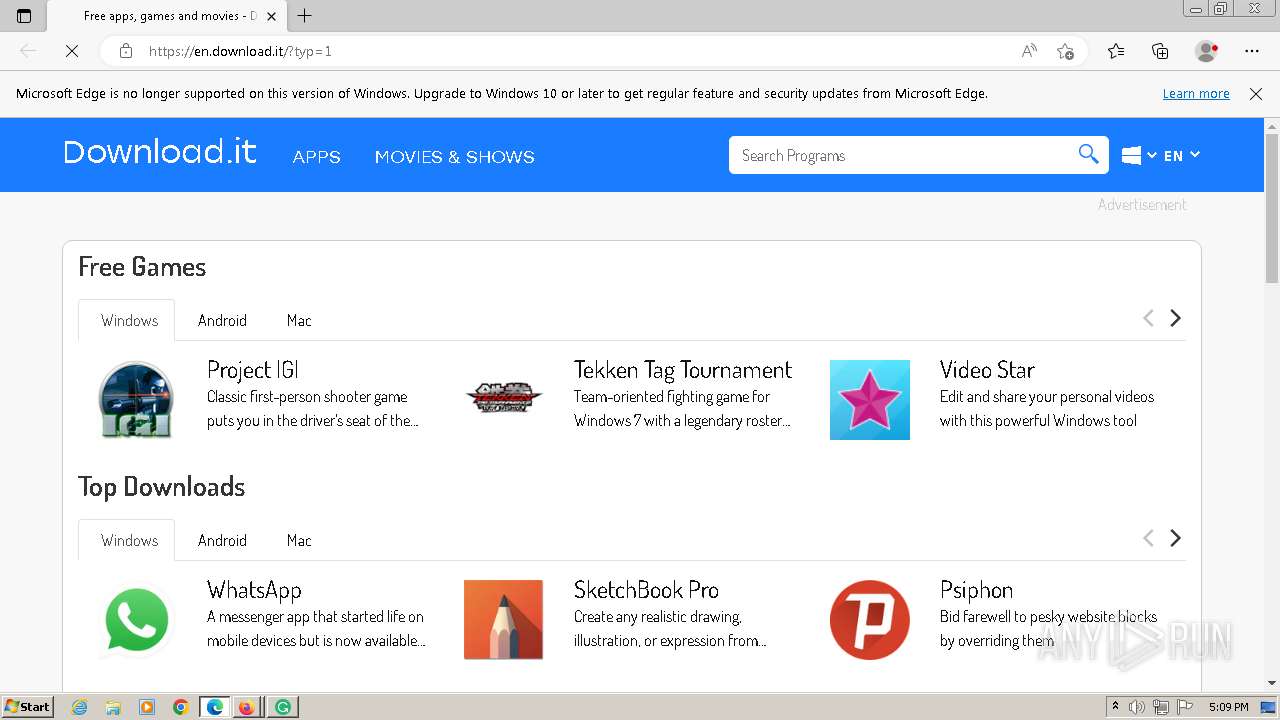The height and width of the screenshot is (720, 1280).
Task: Open Edge Settings and more menu
Action: pos(1252,51)
